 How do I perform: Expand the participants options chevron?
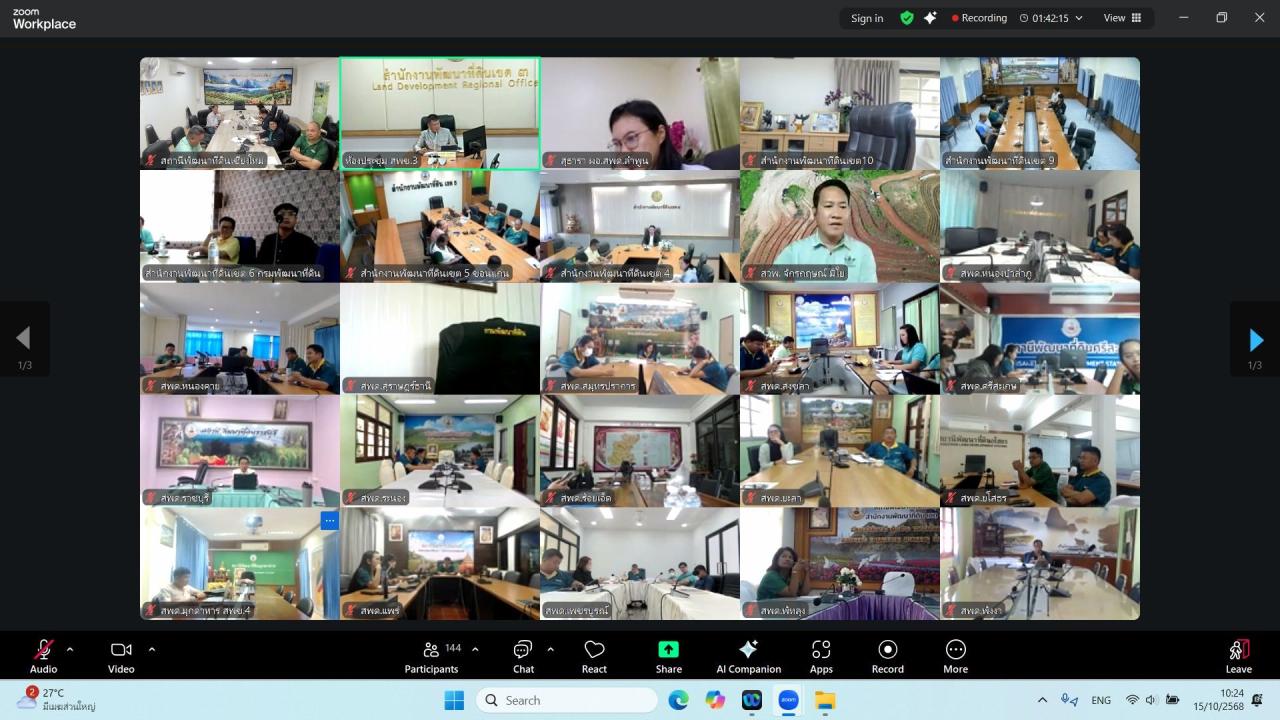[x=475, y=649]
